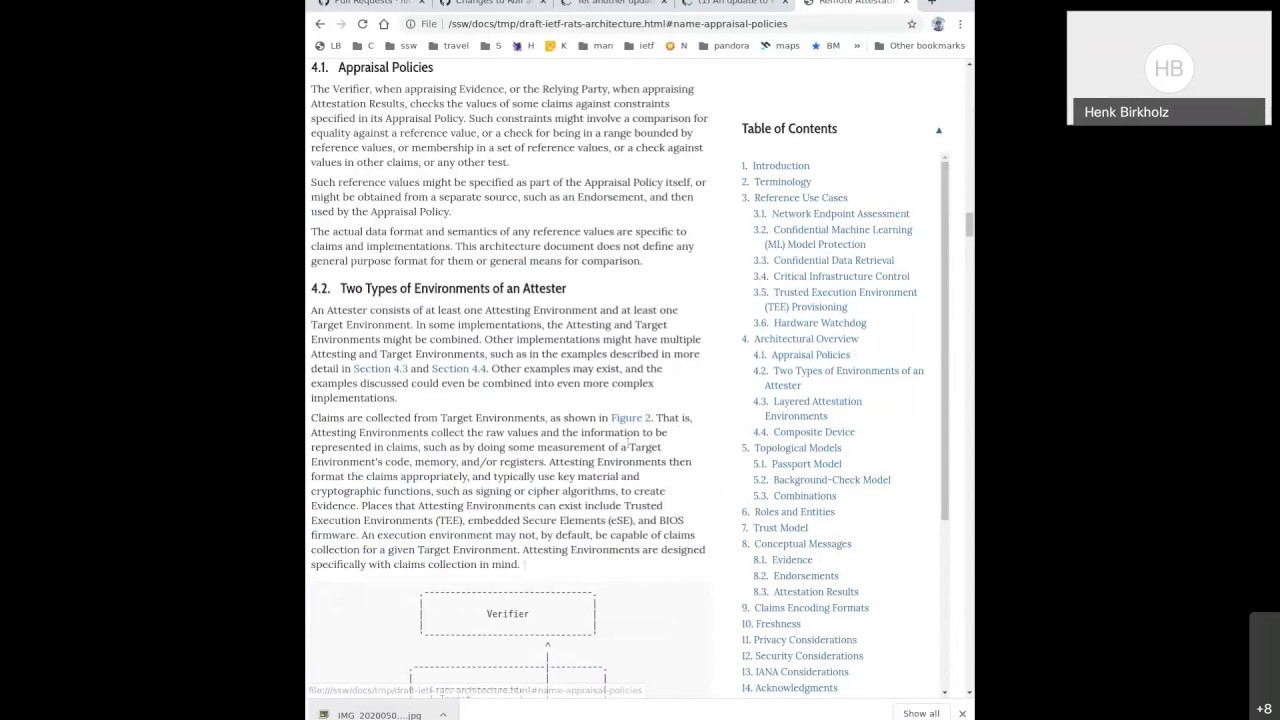
Task: Follow the Figure 2 link
Action: click(630, 418)
